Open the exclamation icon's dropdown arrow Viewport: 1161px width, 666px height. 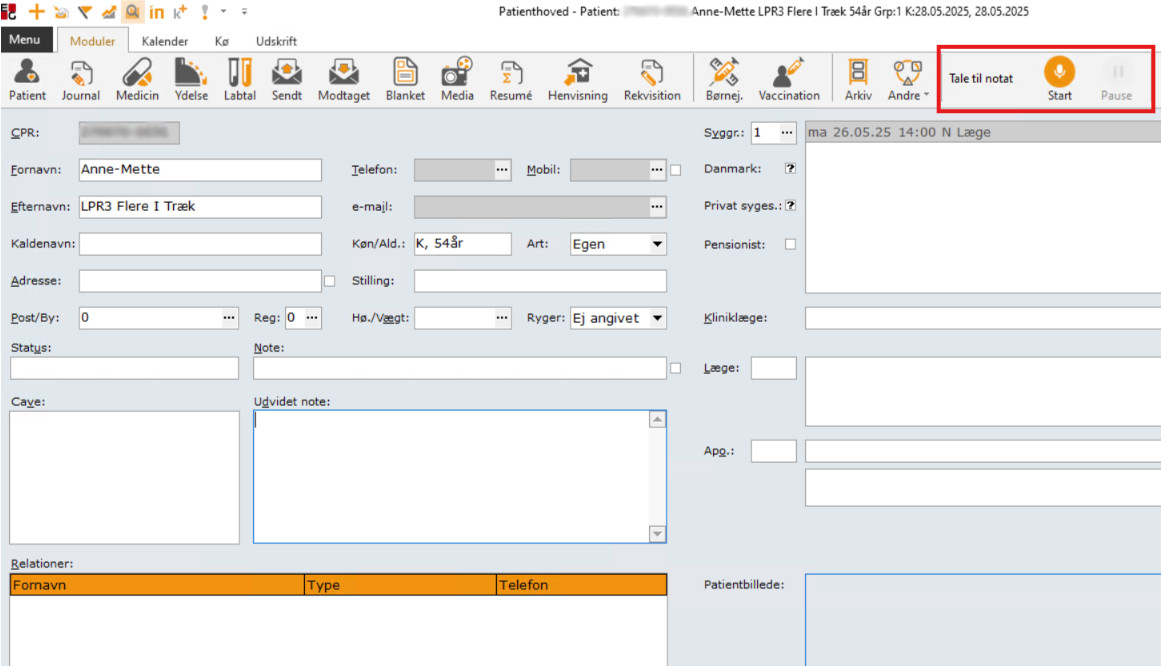click(224, 12)
